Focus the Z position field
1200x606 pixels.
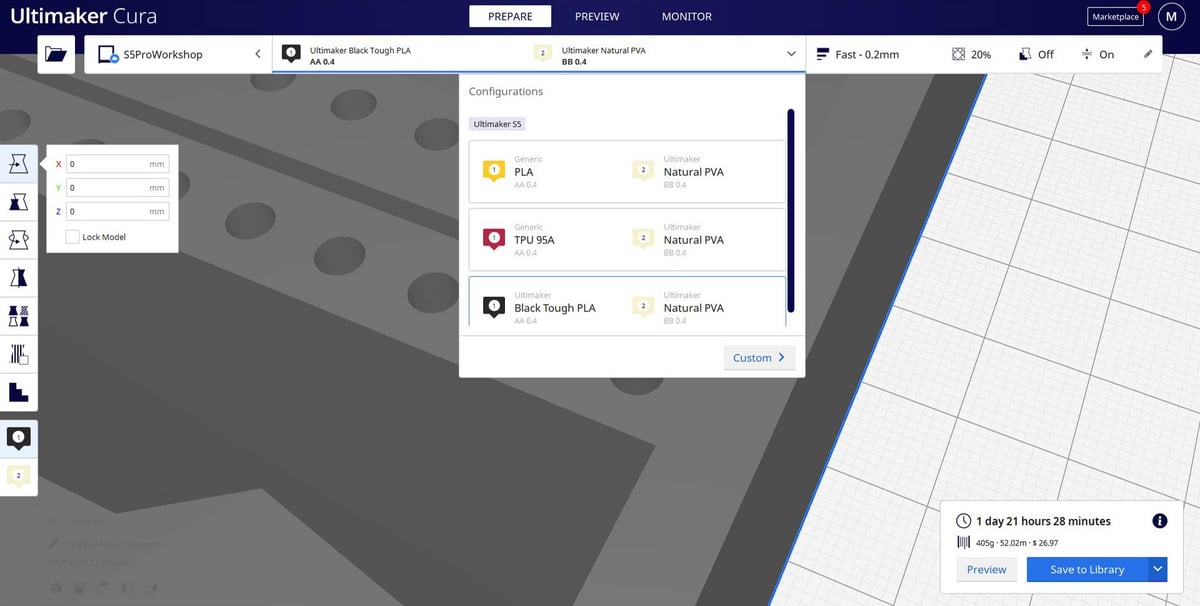pyautogui.click(x=117, y=212)
